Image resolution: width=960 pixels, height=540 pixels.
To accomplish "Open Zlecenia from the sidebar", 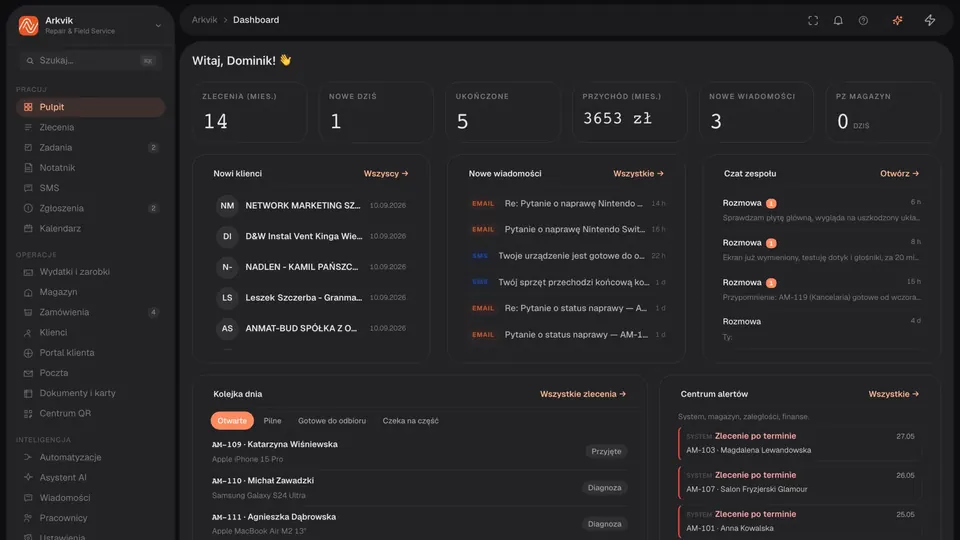I will tap(90, 127).
